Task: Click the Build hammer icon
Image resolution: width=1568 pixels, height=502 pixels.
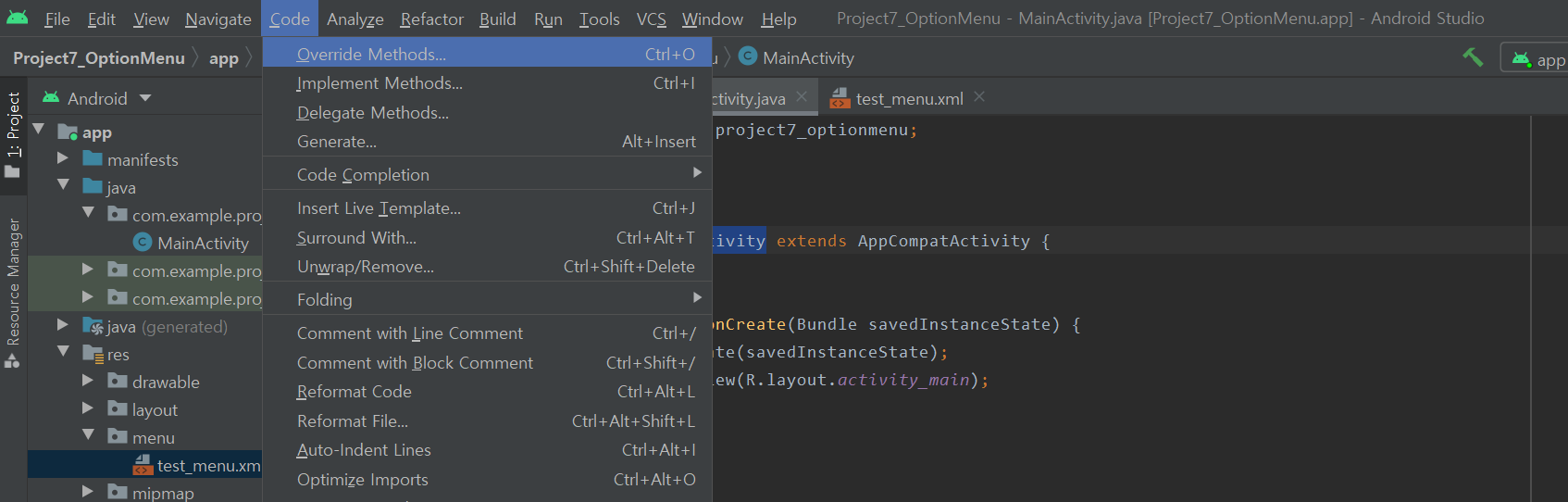Action: (1473, 57)
